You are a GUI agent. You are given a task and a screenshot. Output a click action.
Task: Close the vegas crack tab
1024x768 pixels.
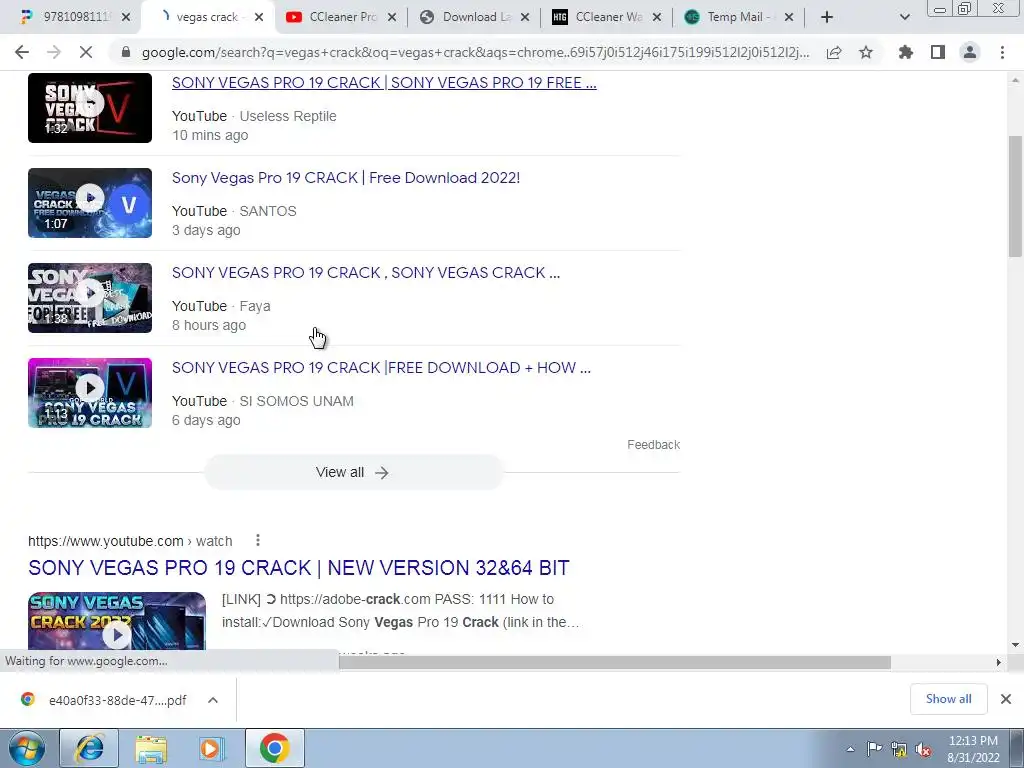point(259,17)
